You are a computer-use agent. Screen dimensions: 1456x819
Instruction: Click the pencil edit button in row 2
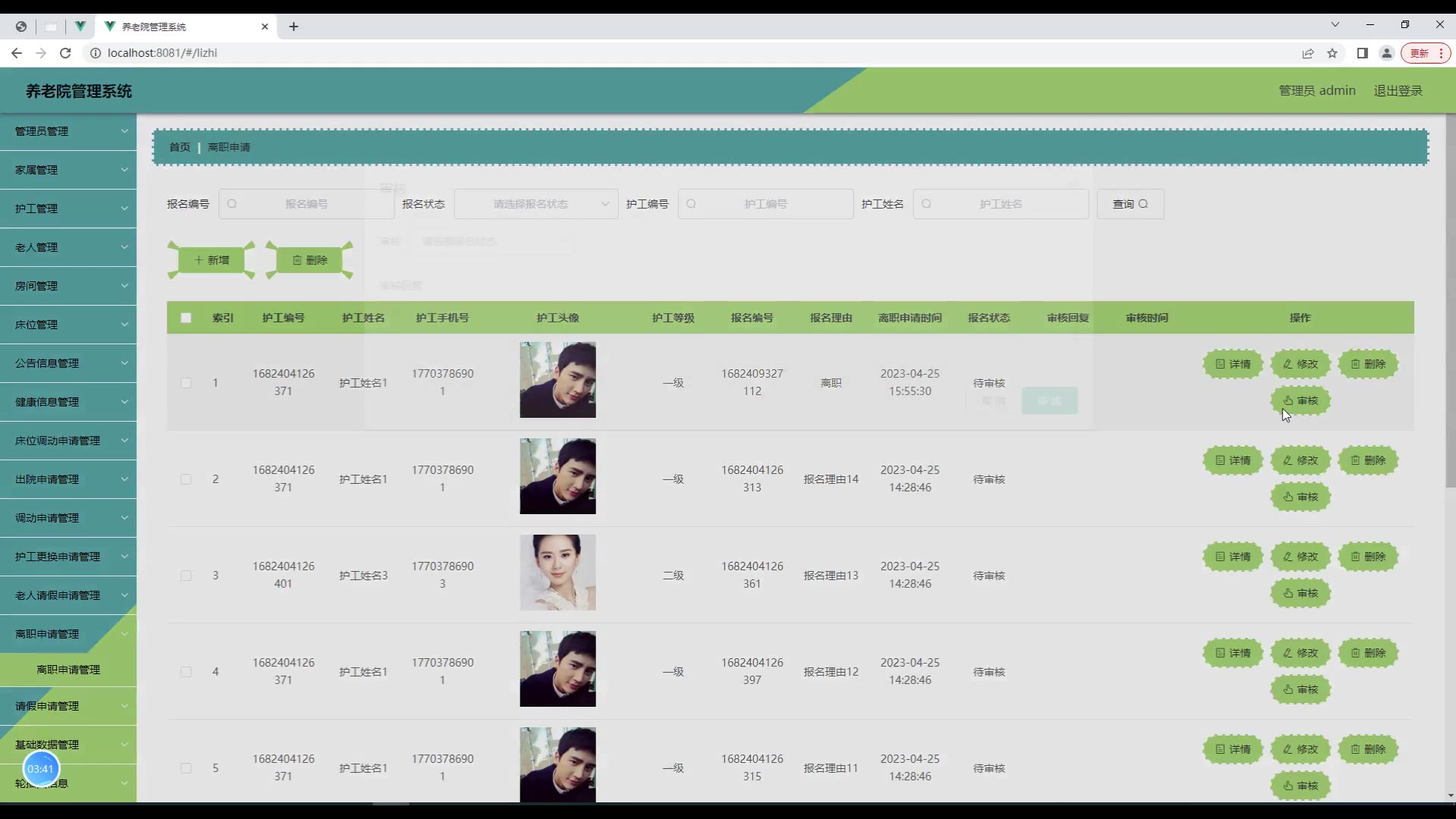[x=1300, y=460]
